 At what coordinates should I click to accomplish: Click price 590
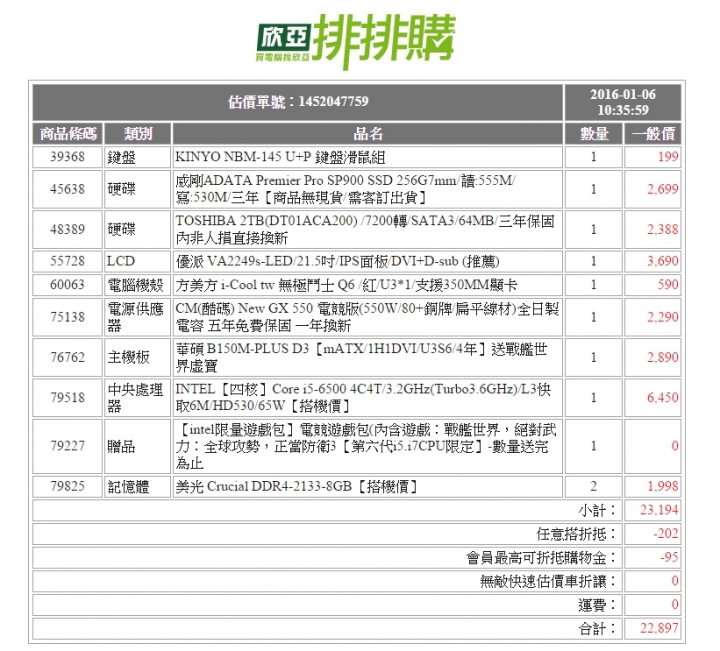click(668, 285)
